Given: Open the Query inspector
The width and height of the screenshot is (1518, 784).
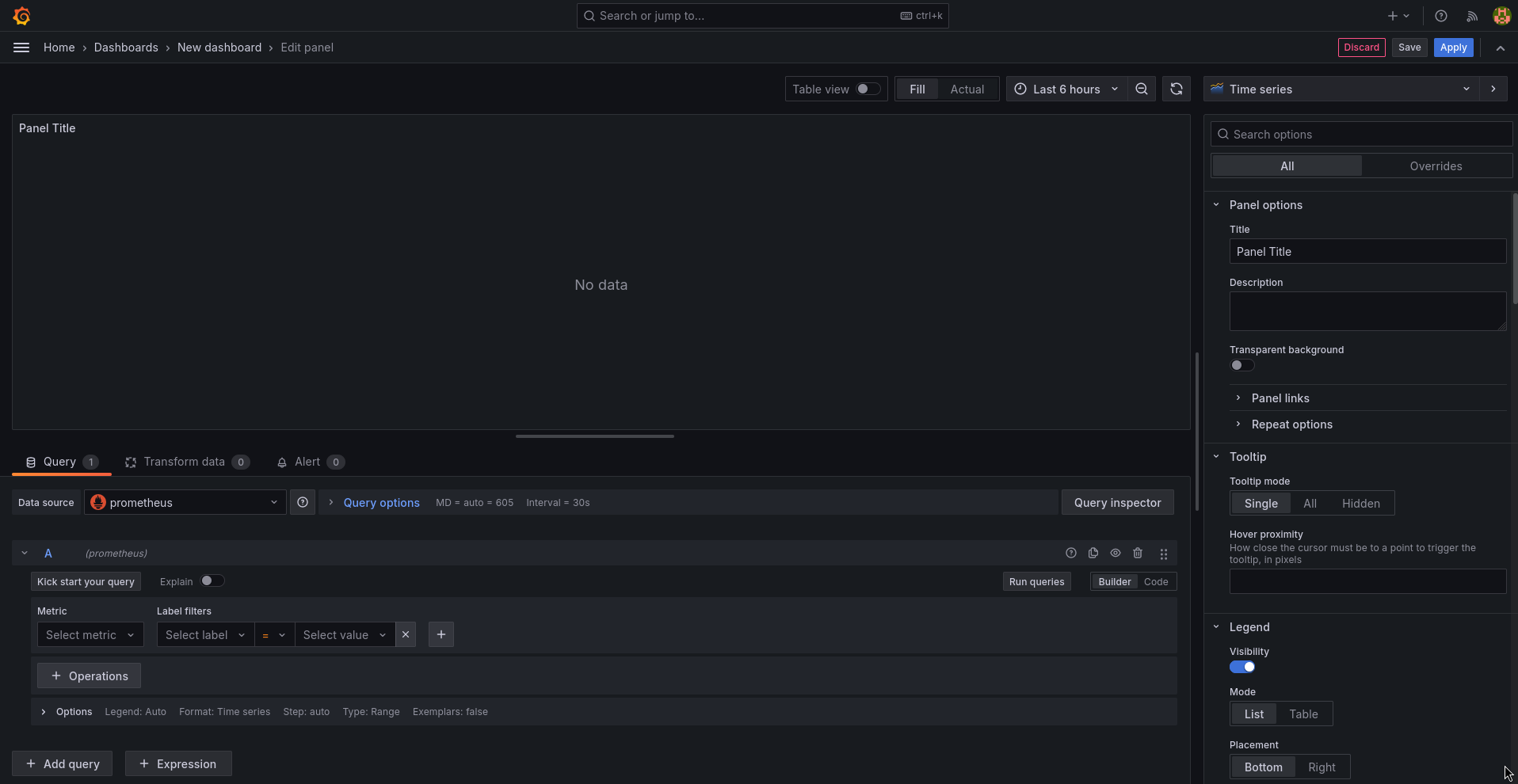Looking at the screenshot, I should [1117, 503].
